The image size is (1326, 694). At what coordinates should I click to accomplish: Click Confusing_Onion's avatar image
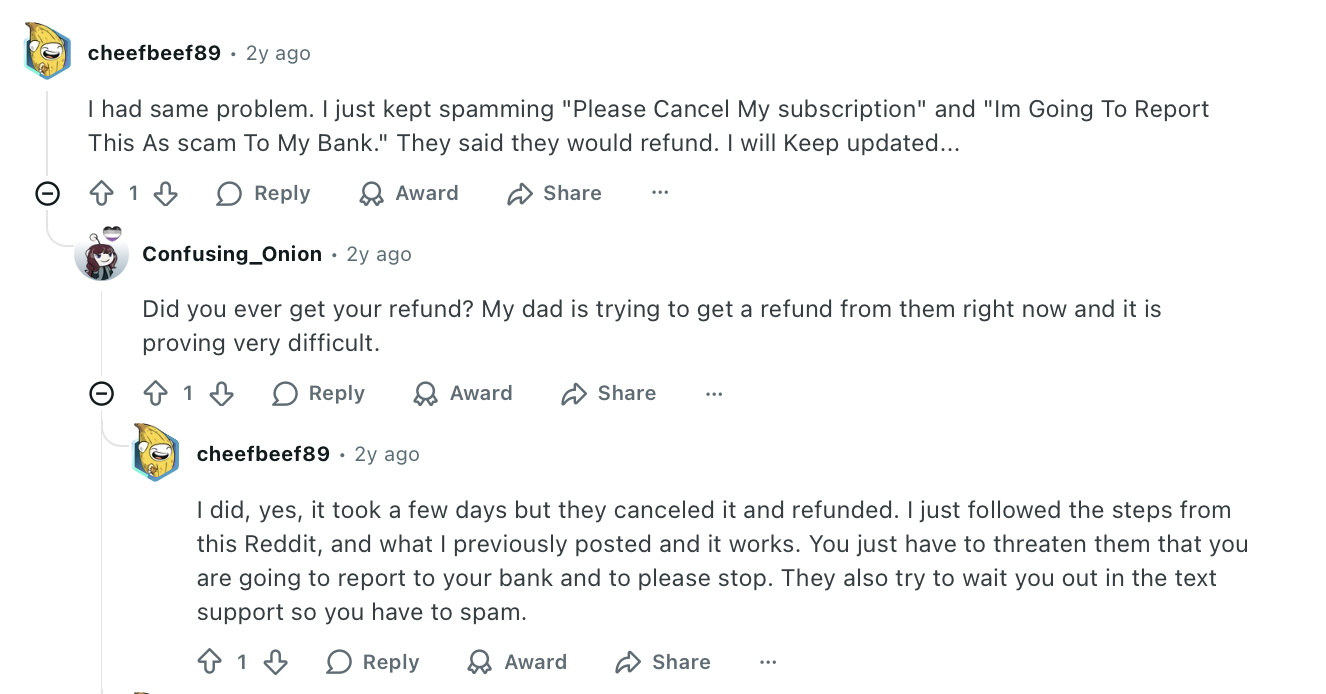pyautogui.click(x=102, y=254)
